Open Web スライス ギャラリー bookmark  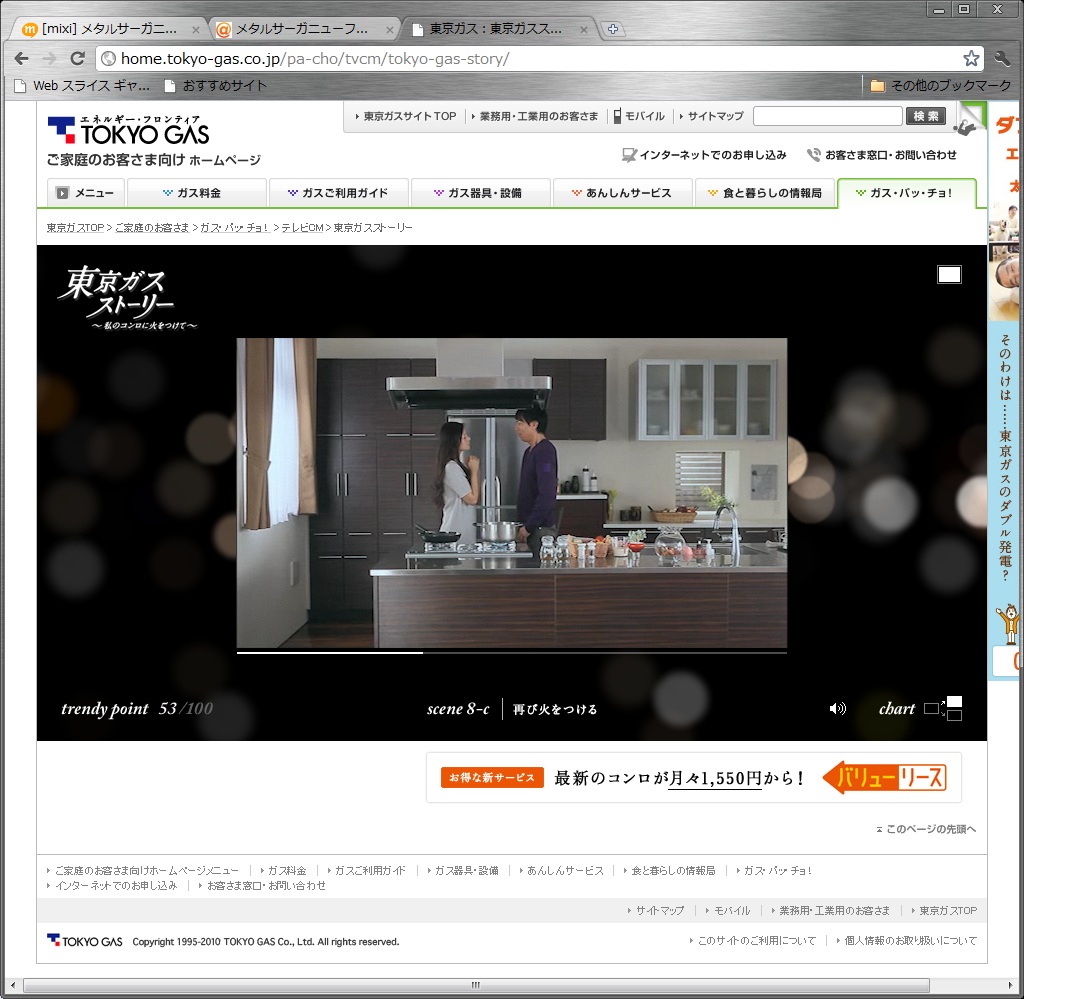[x=83, y=85]
